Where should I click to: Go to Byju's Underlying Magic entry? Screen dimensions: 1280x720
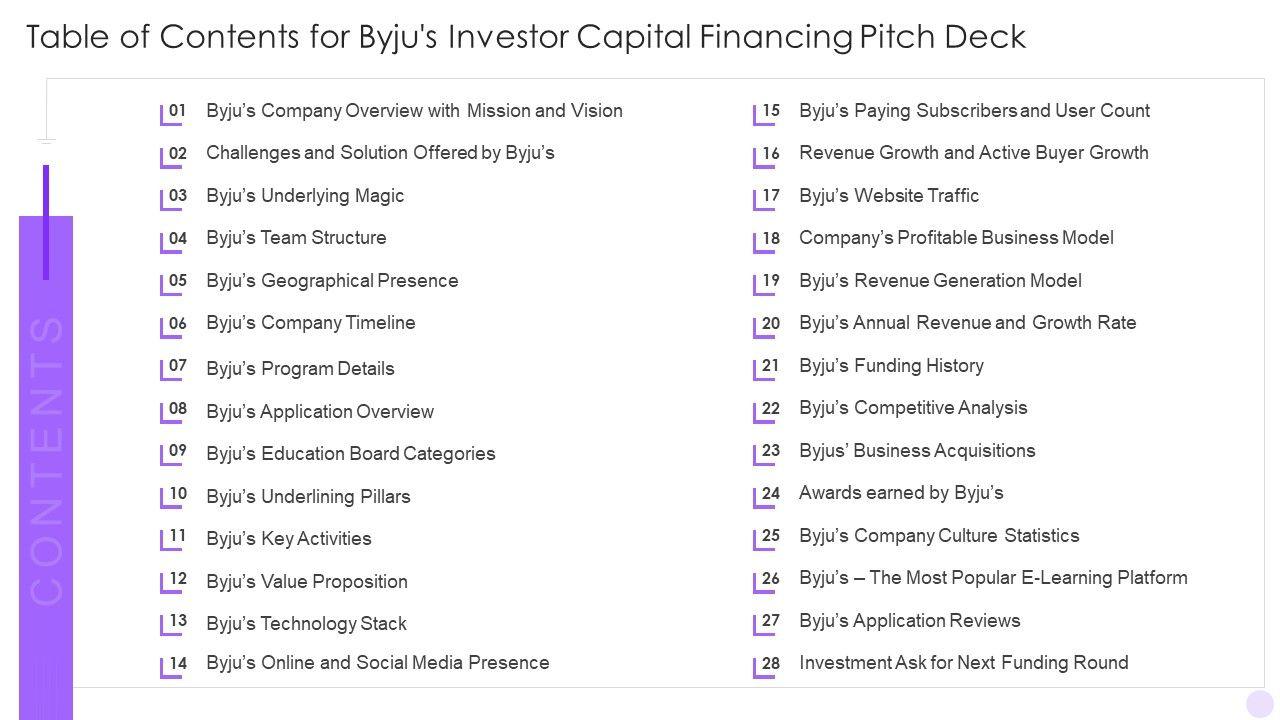305,196
